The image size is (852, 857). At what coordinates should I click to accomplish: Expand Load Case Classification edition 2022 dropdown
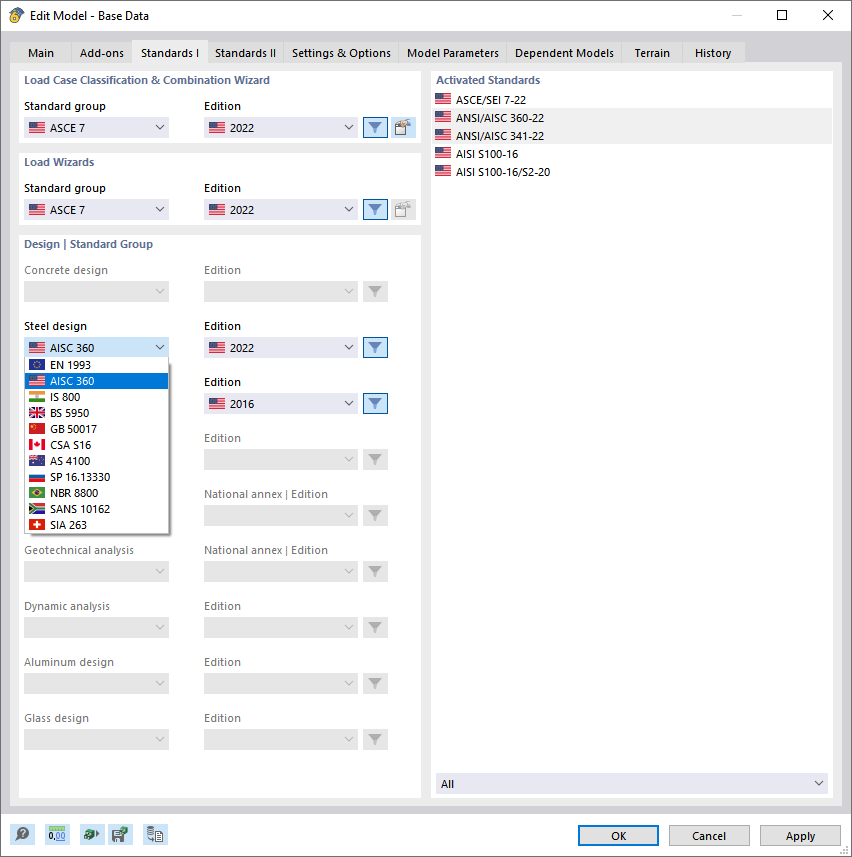tap(281, 128)
